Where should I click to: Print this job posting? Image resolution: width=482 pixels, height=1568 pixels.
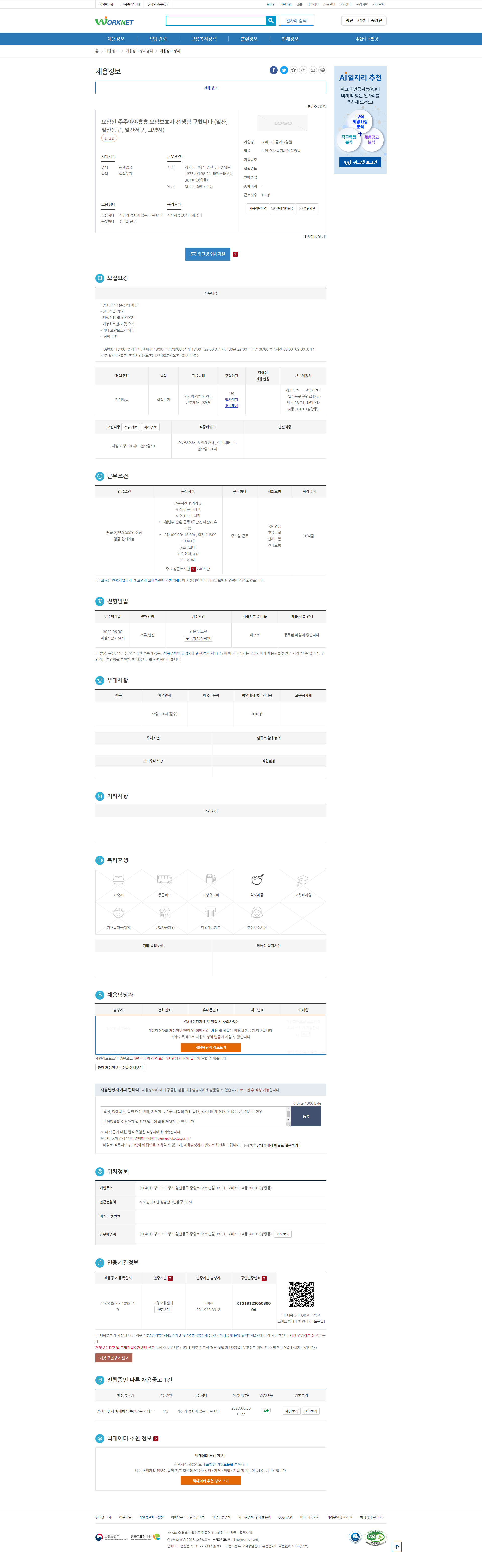(323, 70)
